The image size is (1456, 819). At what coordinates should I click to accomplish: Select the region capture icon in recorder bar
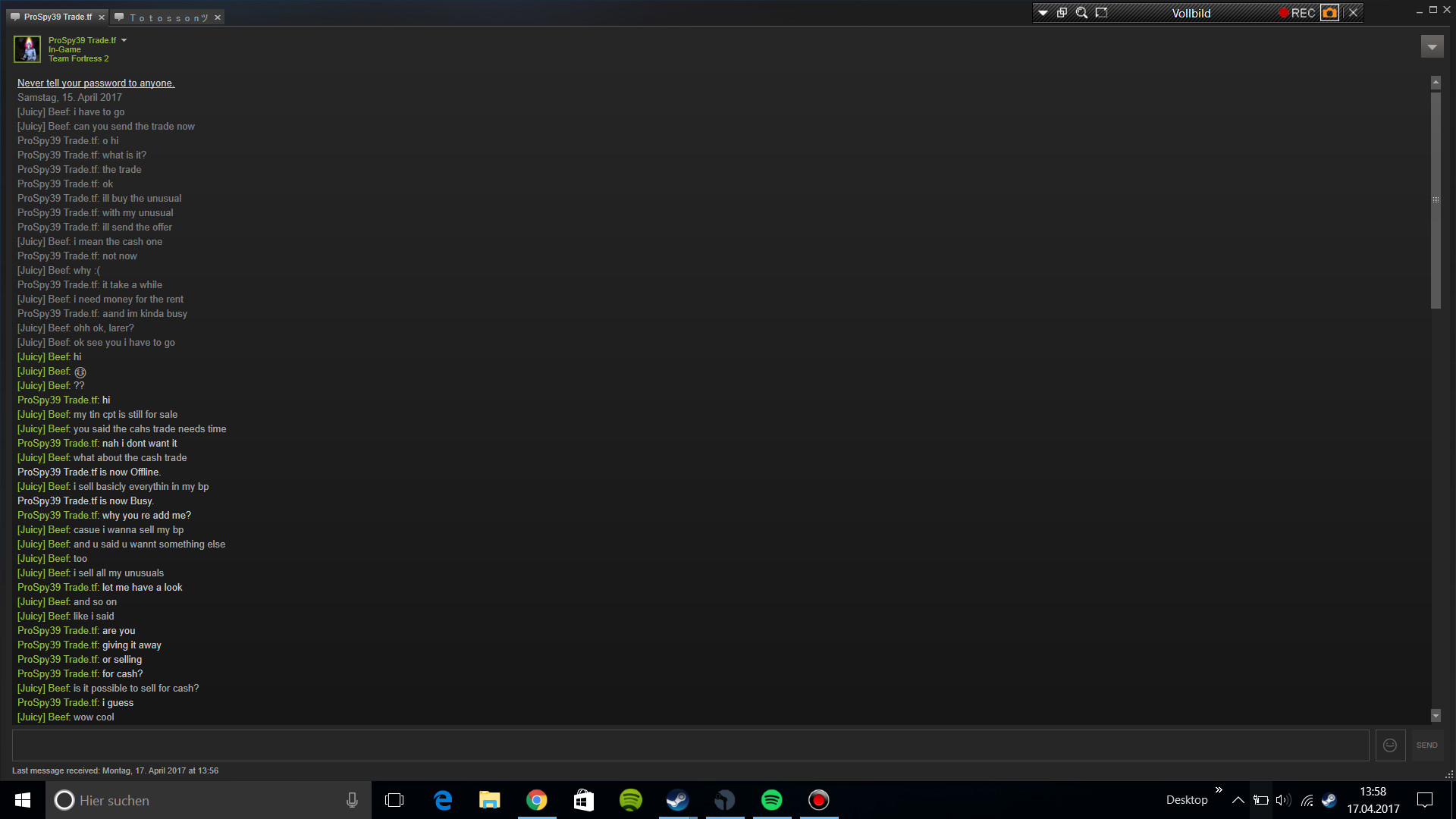pyautogui.click(x=1101, y=13)
